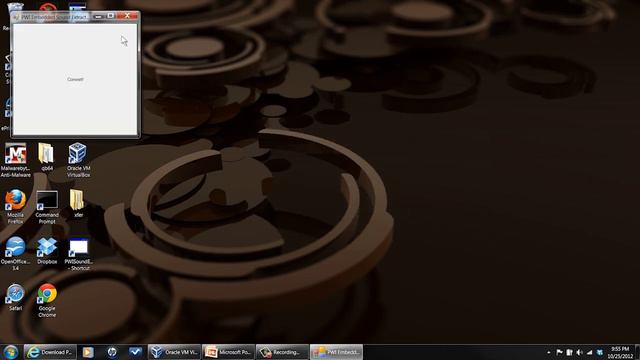
Task: Switch to Oracle VM Vi... taskbar button
Action: [x=174, y=352]
